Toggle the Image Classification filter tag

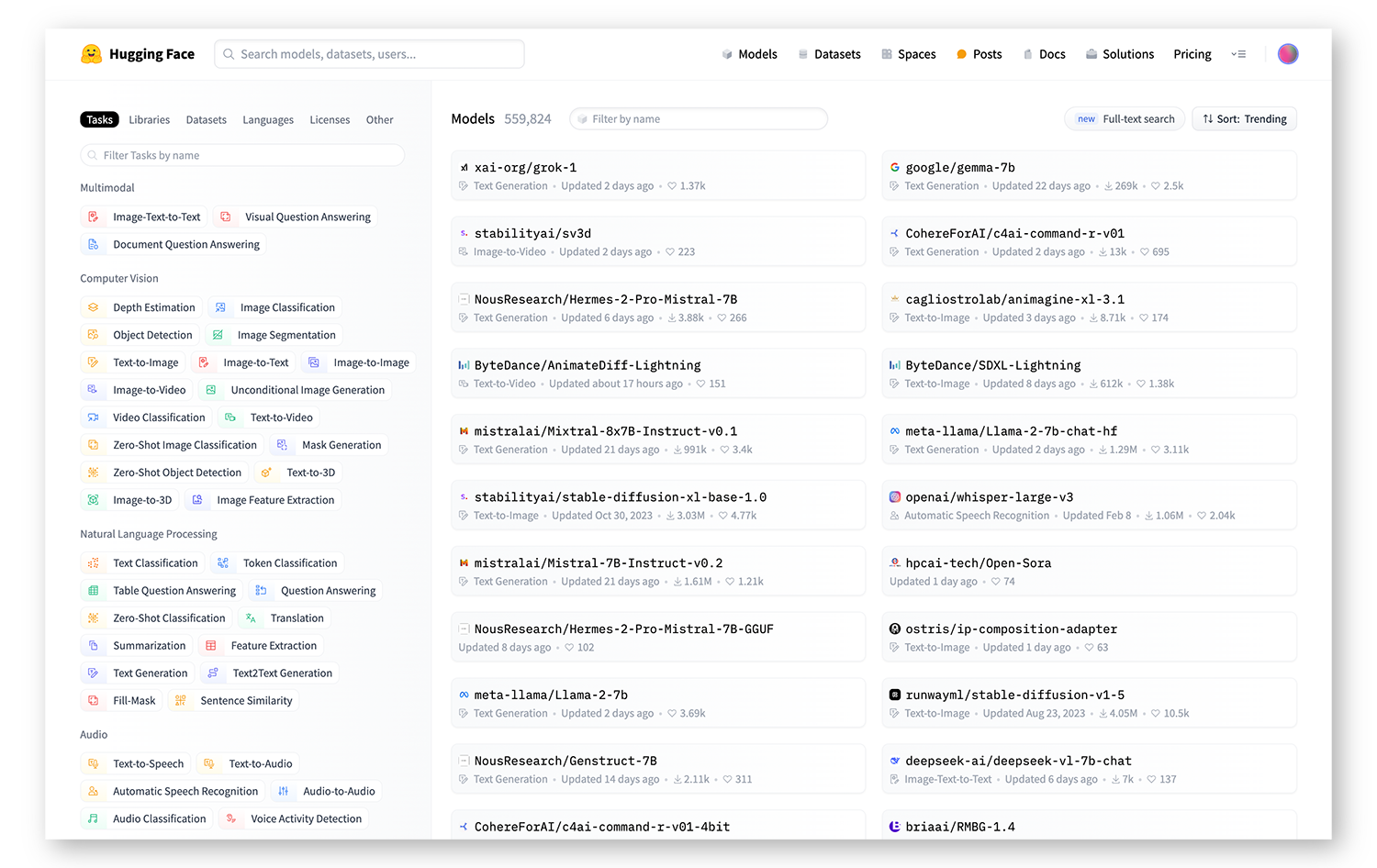click(x=286, y=307)
